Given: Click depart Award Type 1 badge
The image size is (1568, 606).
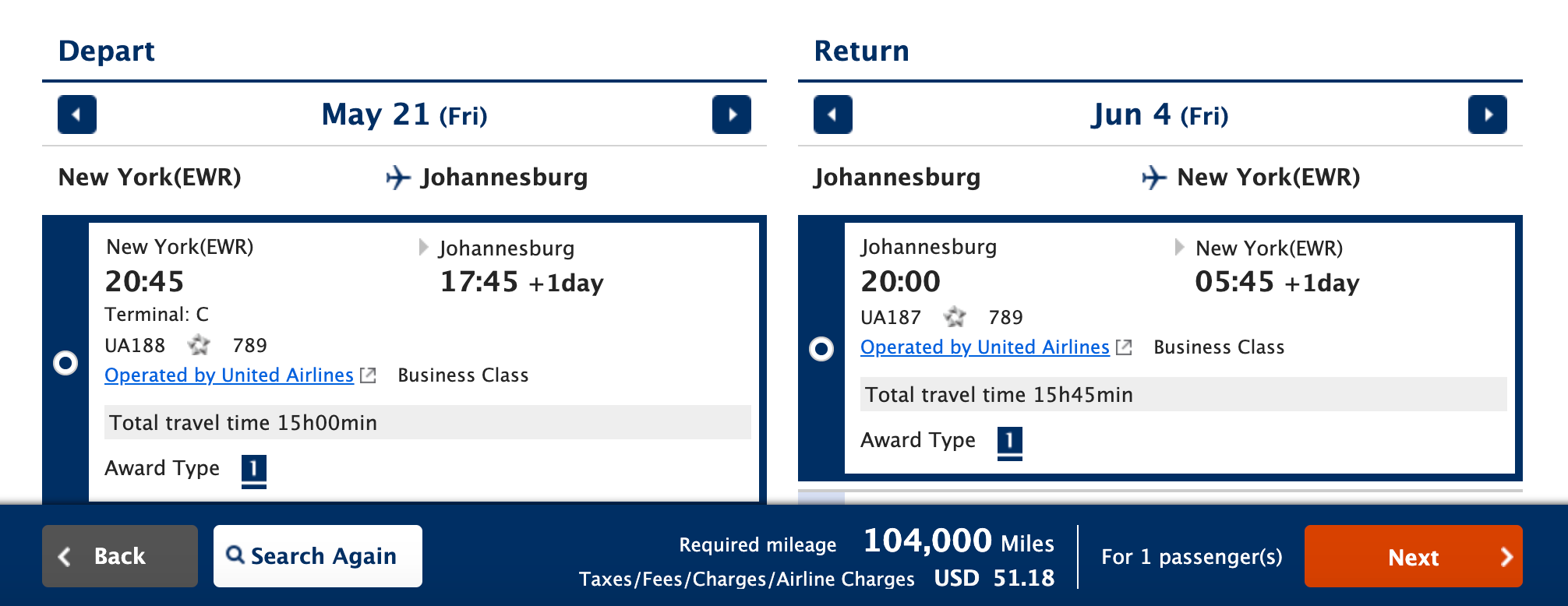Looking at the screenshot, I should pos(254,470).
